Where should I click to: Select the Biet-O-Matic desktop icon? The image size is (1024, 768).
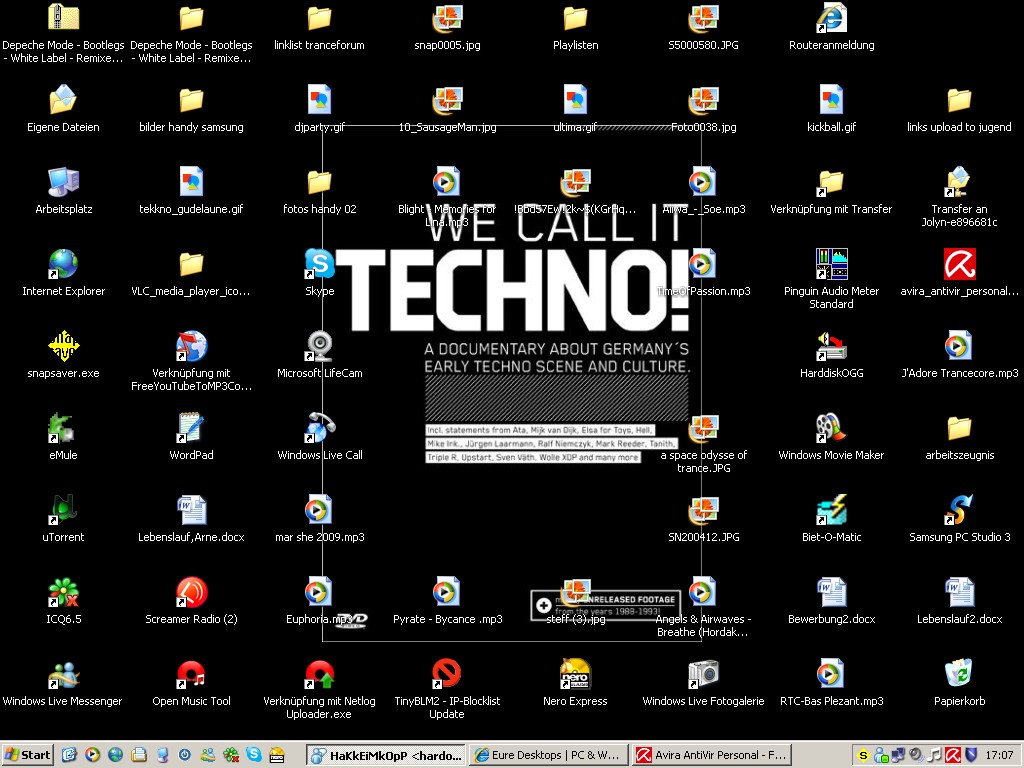point(831,510)
